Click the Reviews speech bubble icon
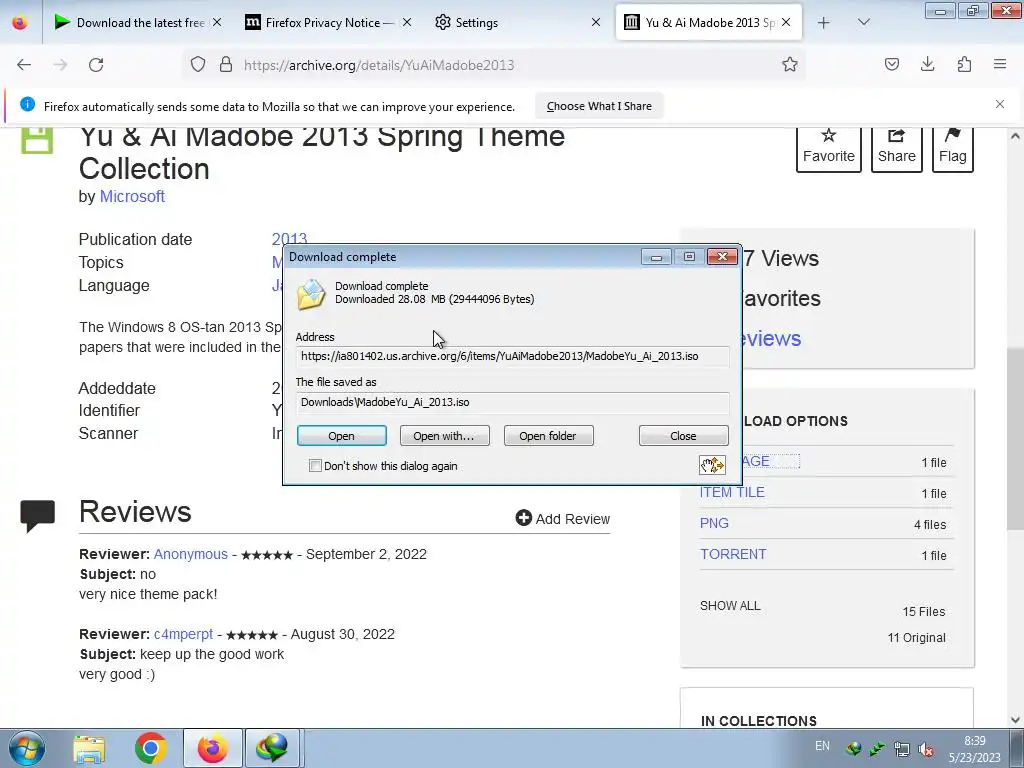This screenshot has width=1024, height=768. pos(37,516)
